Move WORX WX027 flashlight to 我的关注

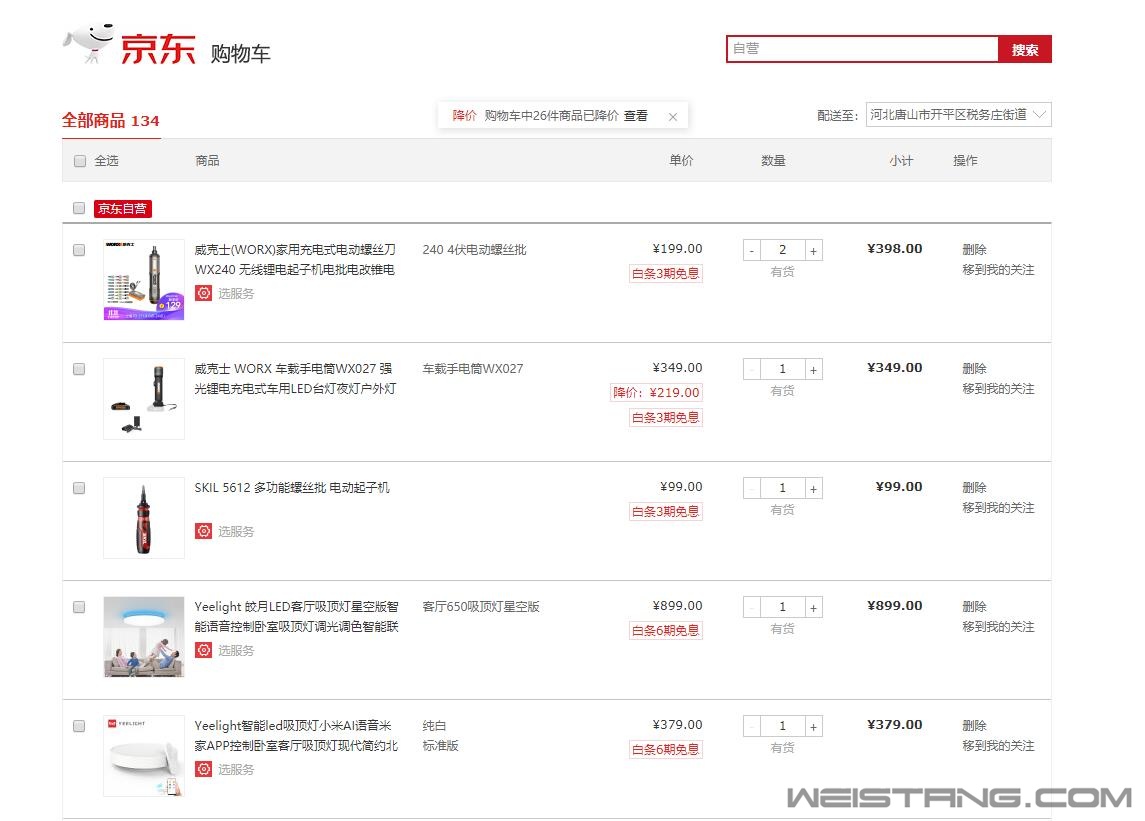point(998,389)
